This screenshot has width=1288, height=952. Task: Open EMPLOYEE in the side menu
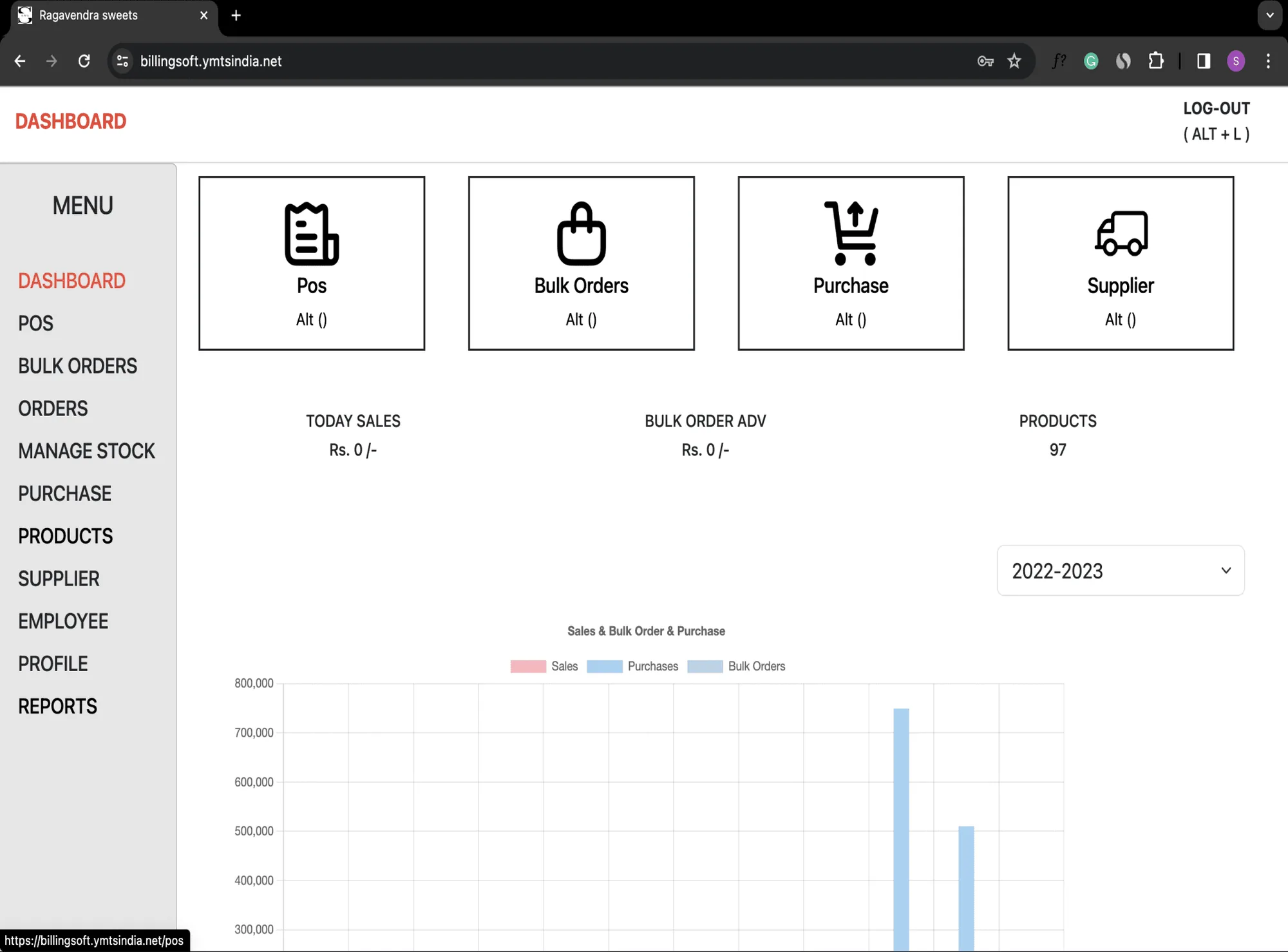tap(63, 621)
